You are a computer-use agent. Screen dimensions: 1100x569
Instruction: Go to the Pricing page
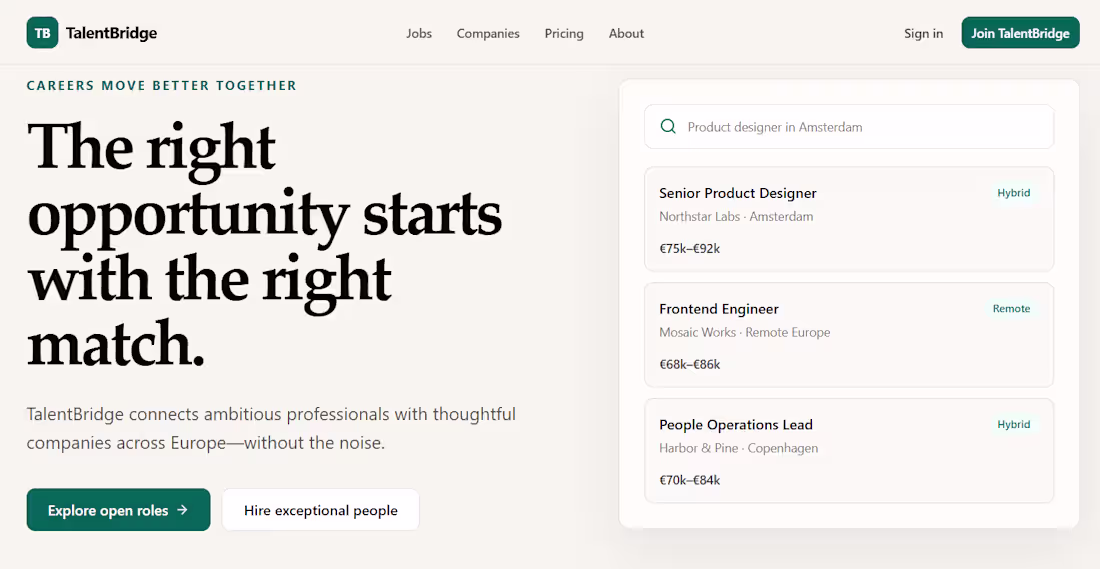pyautogui.click(x=564, y=33)
